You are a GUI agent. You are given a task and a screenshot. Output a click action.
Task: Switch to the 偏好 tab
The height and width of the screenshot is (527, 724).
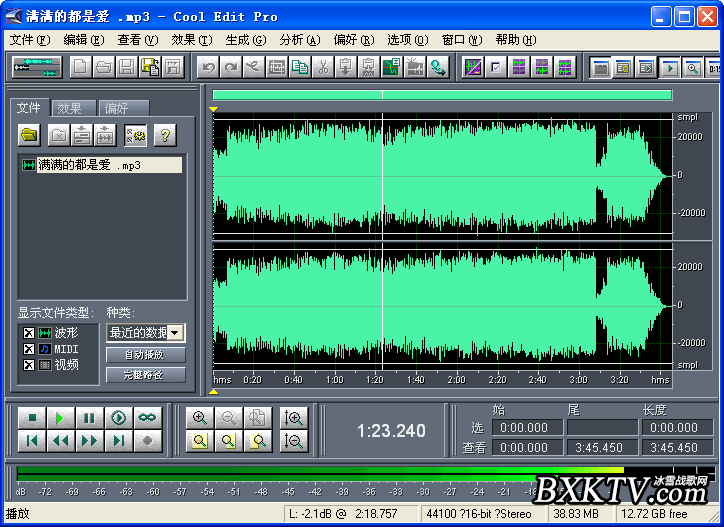[x=122, y=108]
